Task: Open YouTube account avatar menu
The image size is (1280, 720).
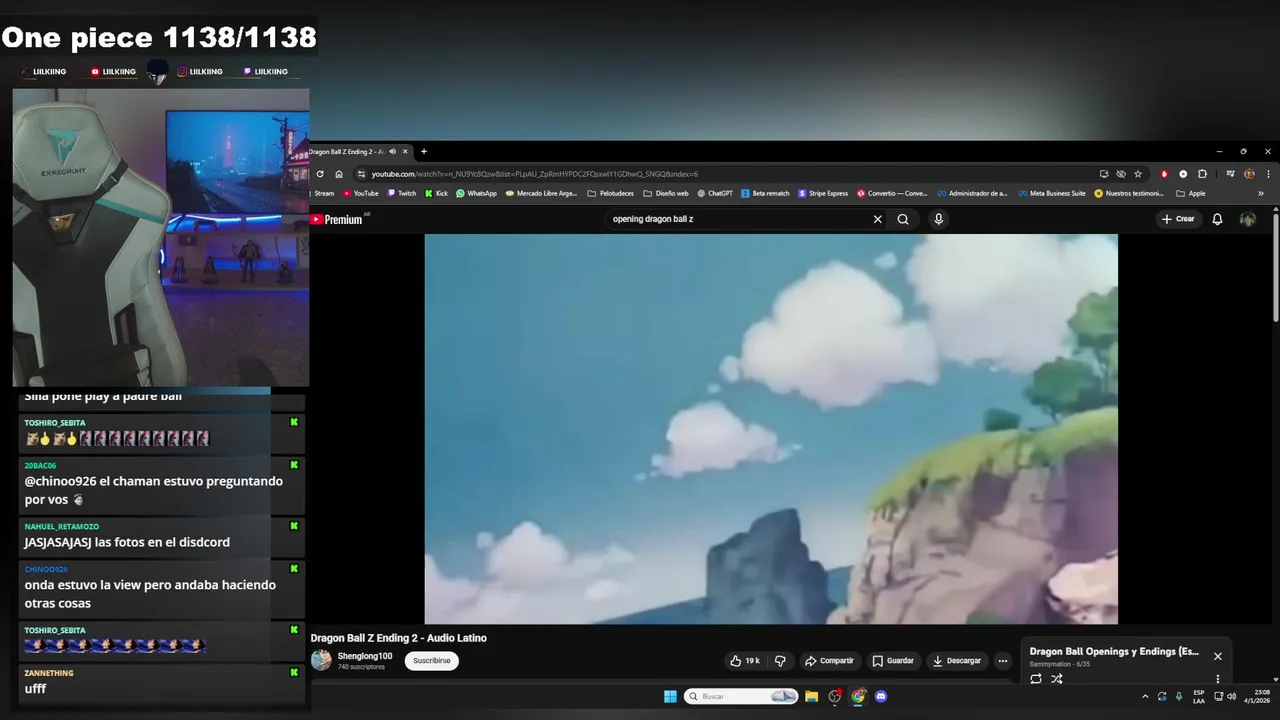Action: pos(1248,219)
